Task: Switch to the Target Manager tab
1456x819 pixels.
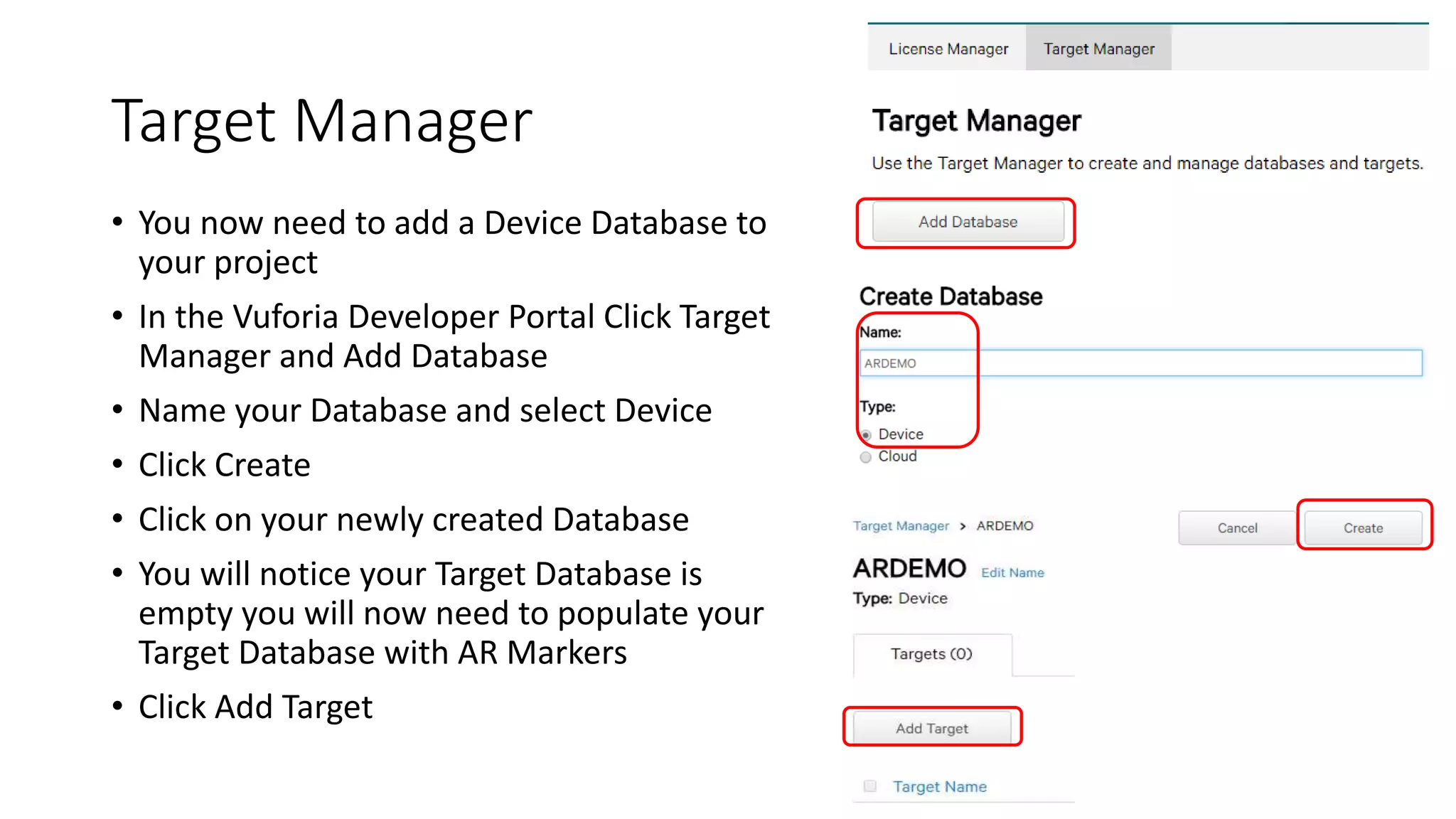Action: pos(1098,49)
